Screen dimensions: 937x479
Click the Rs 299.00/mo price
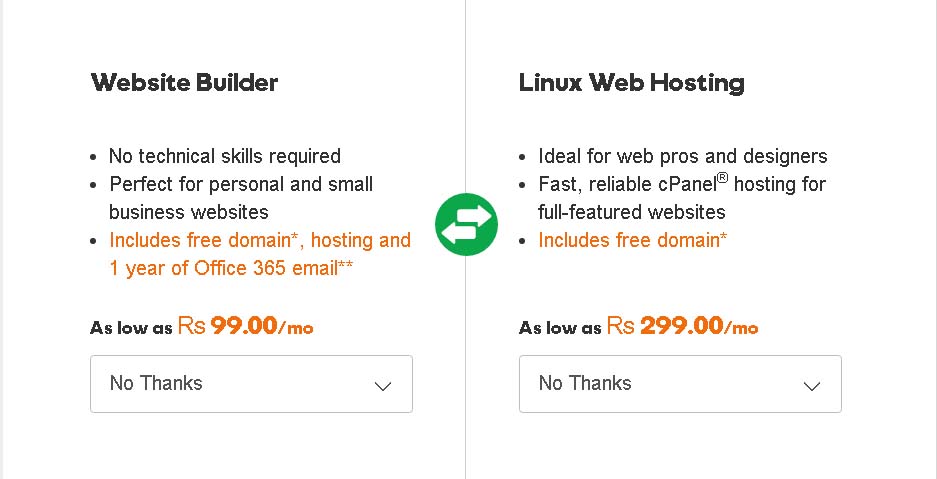682,326
